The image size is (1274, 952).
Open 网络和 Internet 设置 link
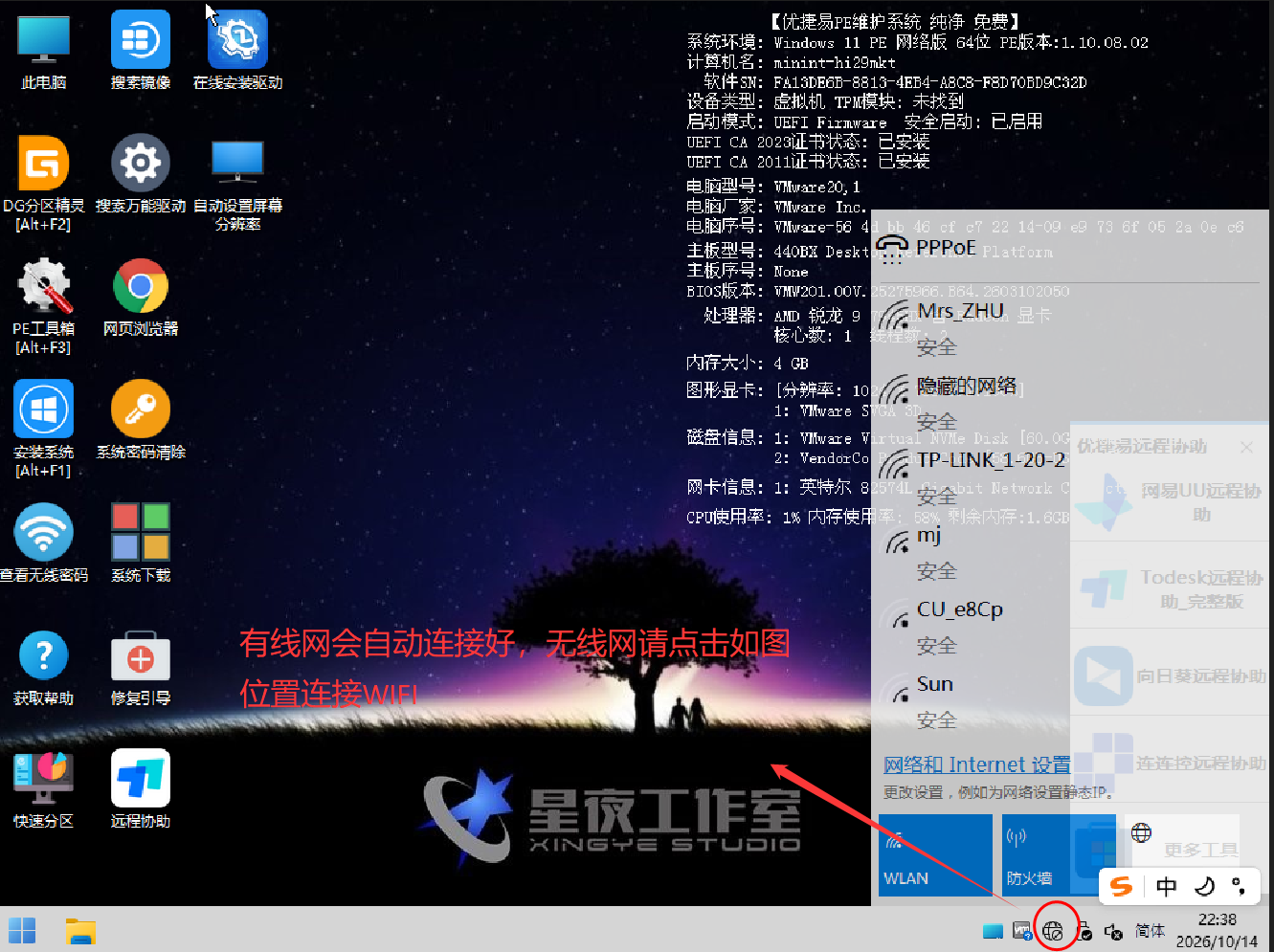[977, 764]
